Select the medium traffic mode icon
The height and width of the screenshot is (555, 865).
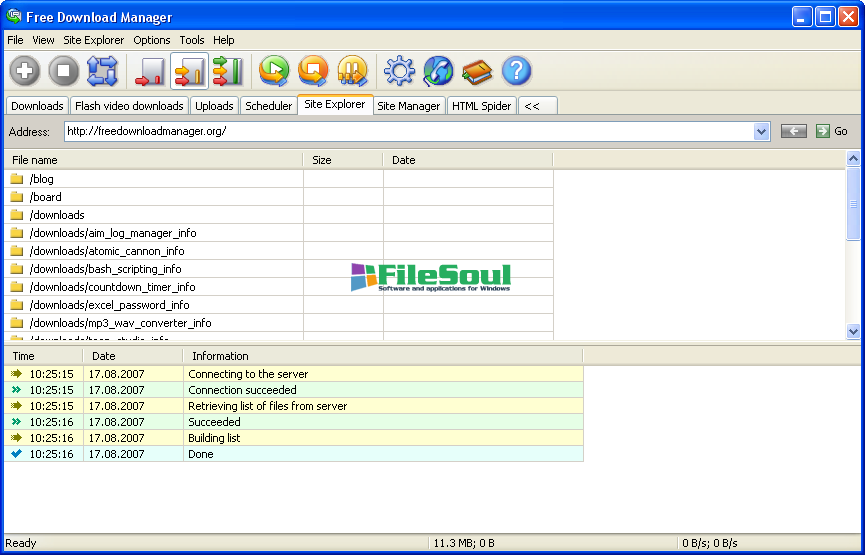point(189,71)
